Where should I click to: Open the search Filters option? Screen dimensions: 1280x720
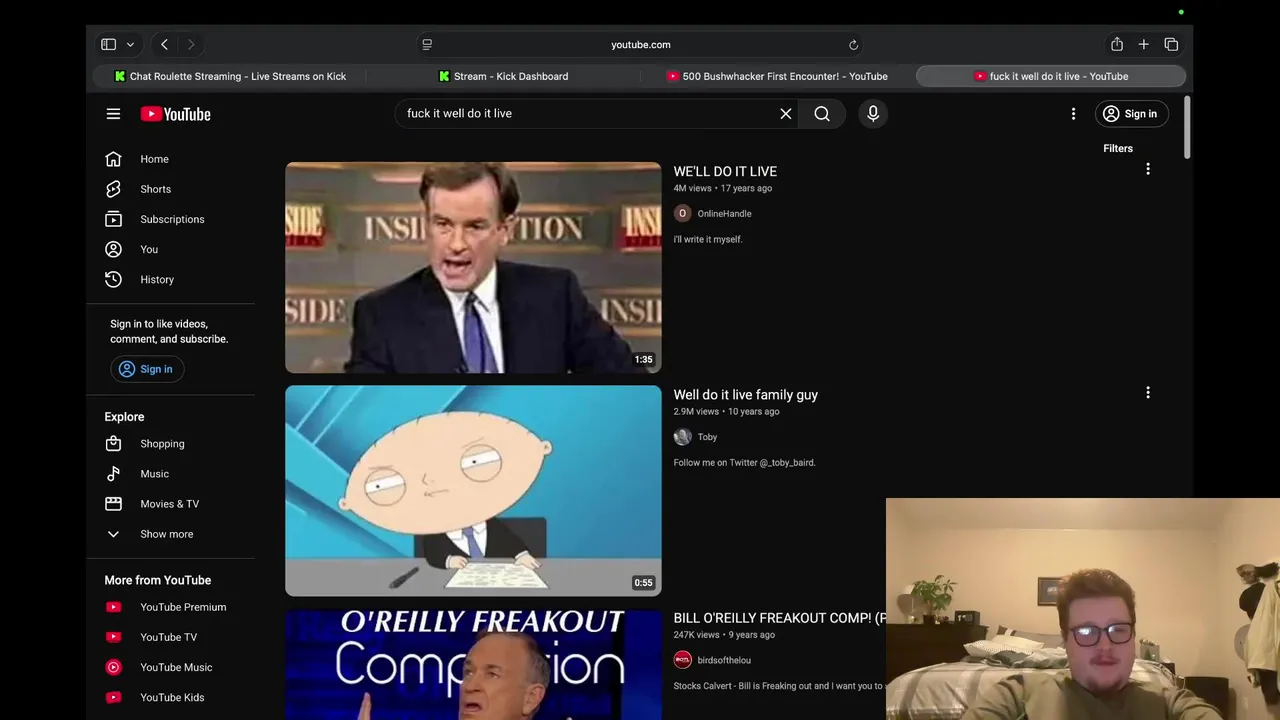coord(1118,148)
